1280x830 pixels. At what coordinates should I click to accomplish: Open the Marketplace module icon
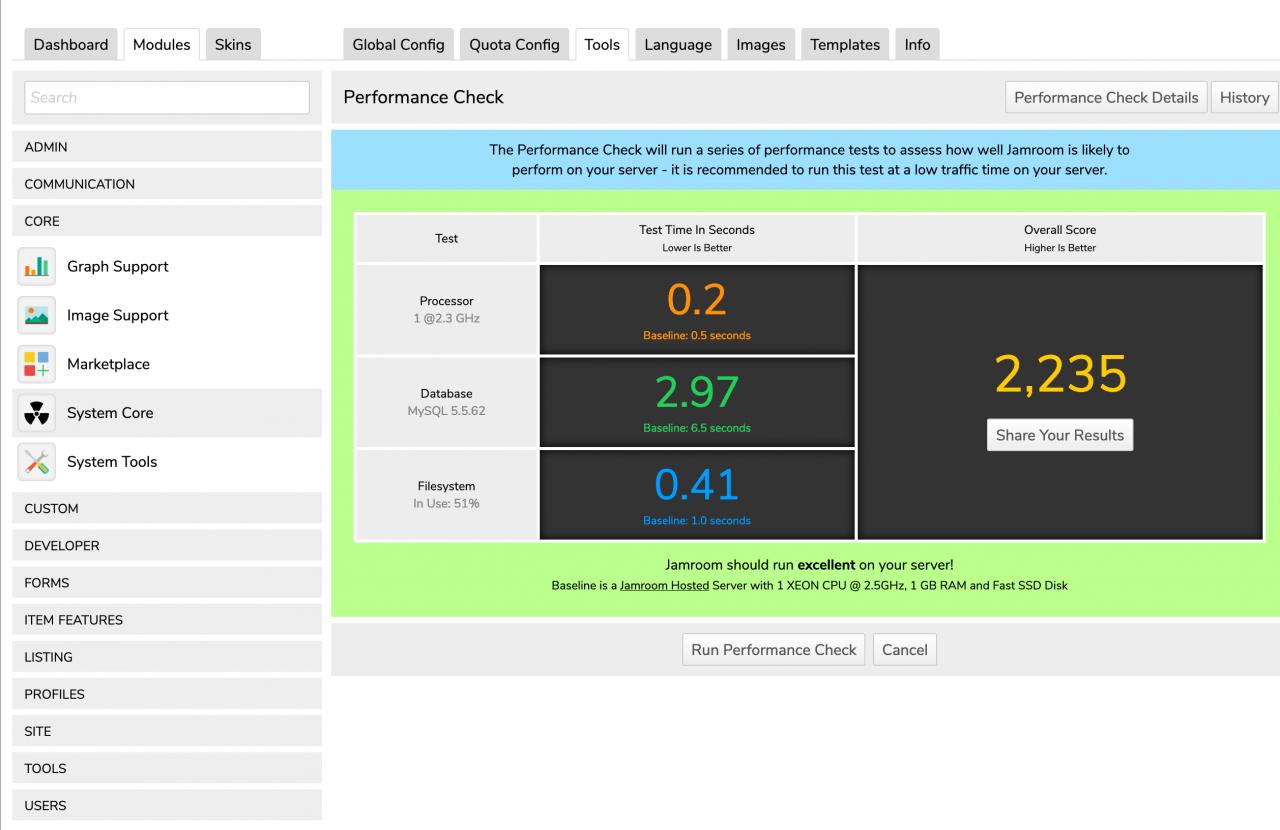(x=37, y=365)
